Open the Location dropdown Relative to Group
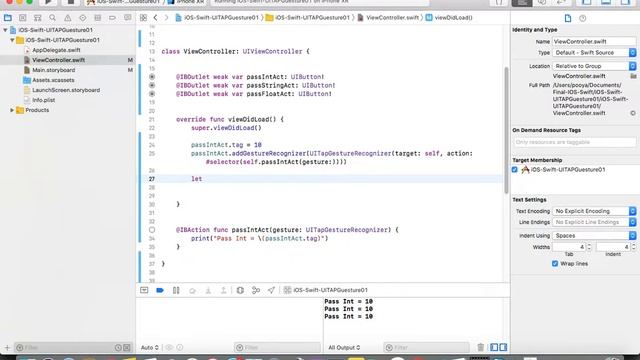 tap(594, 66)
